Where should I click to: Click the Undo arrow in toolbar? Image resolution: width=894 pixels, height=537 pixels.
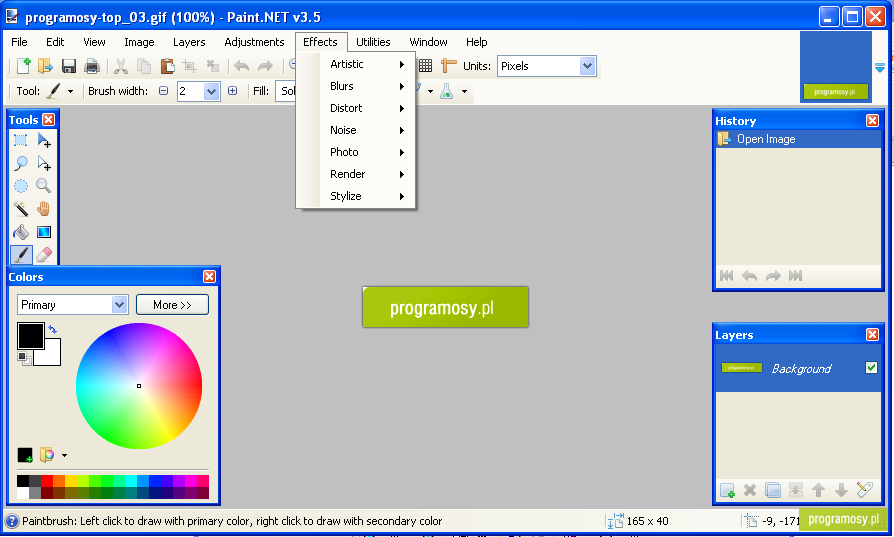[x=242, y=66]
